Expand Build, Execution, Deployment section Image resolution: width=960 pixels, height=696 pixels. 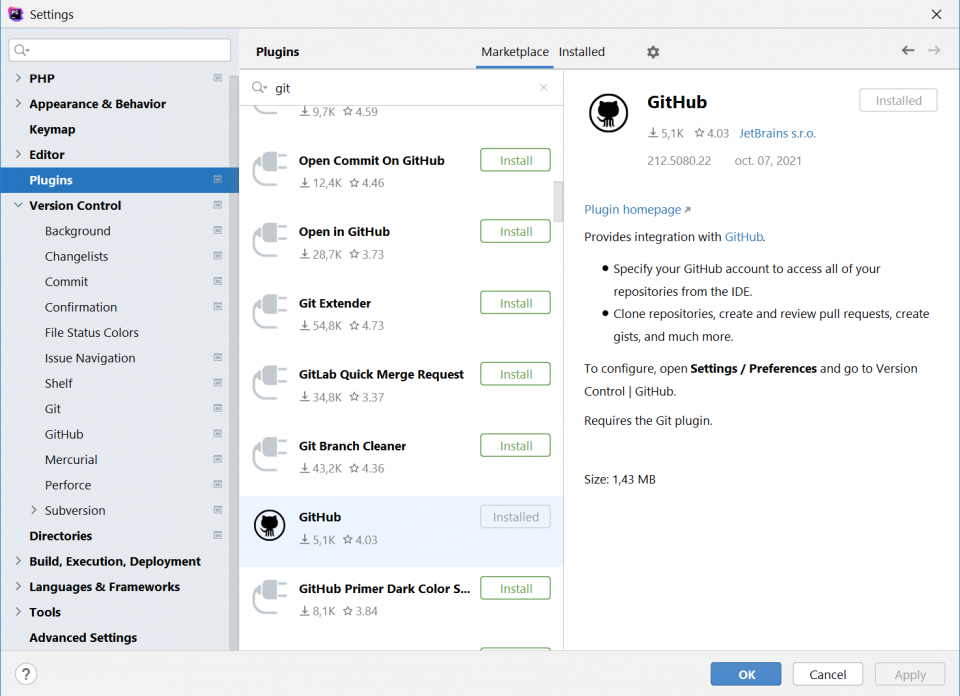pyautogui.click(x=18, y=561)
